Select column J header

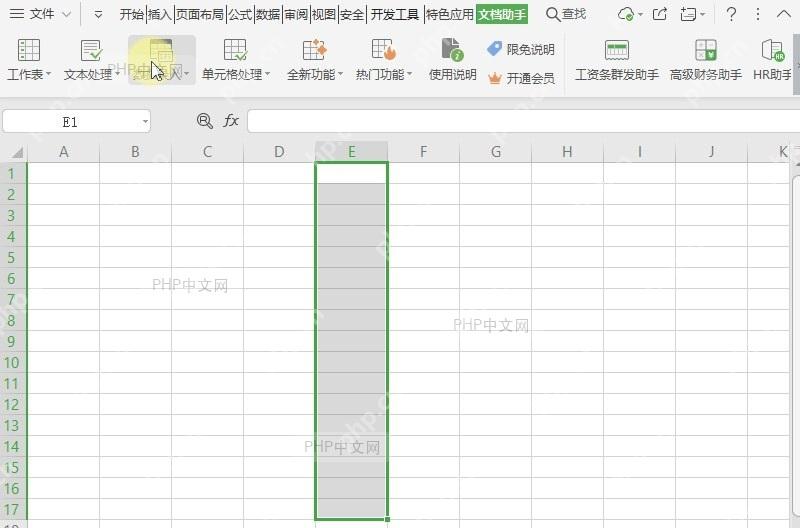tap(711, 152)
